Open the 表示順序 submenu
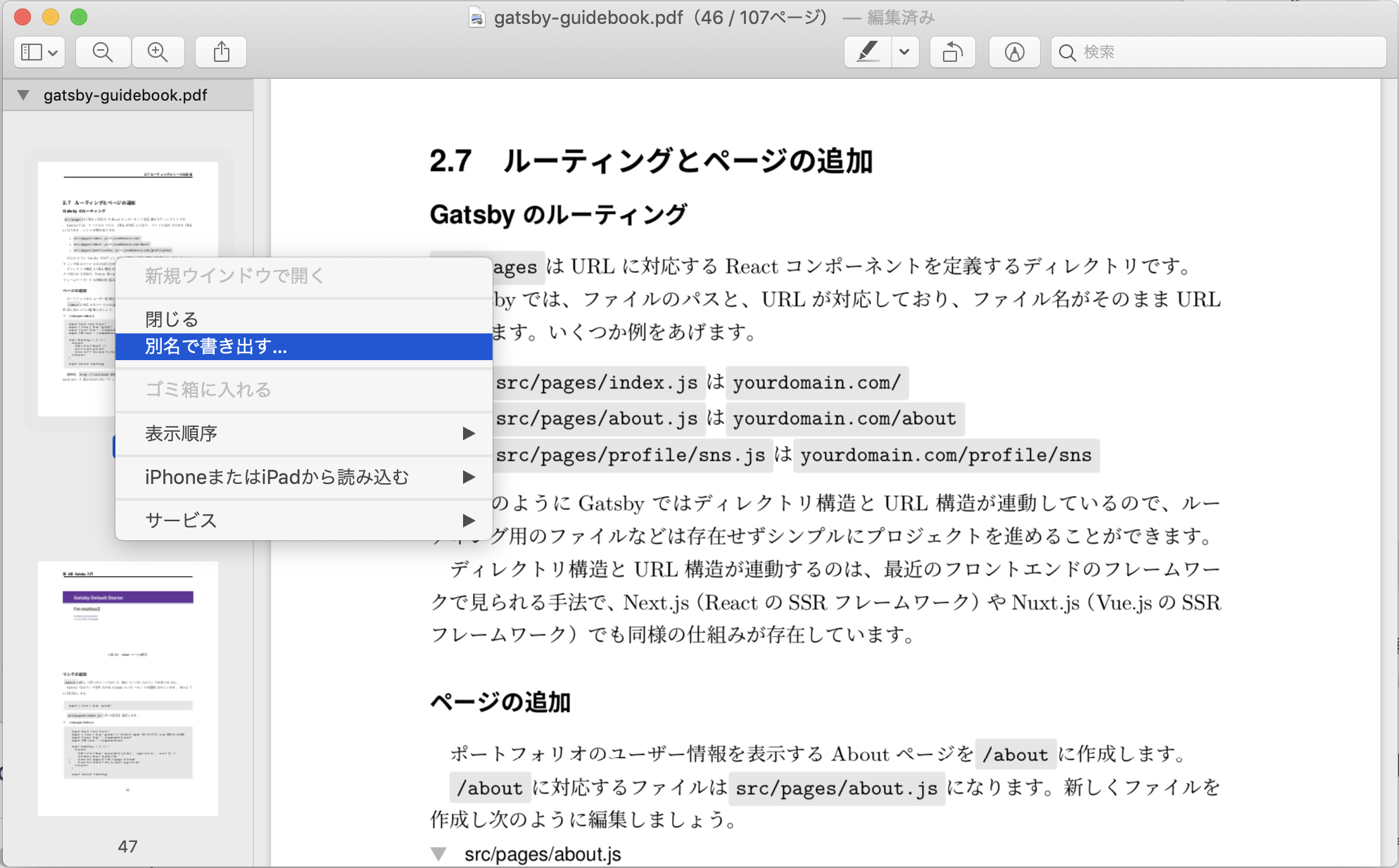This screenshot has height=868, width=1399. [303, 433]
